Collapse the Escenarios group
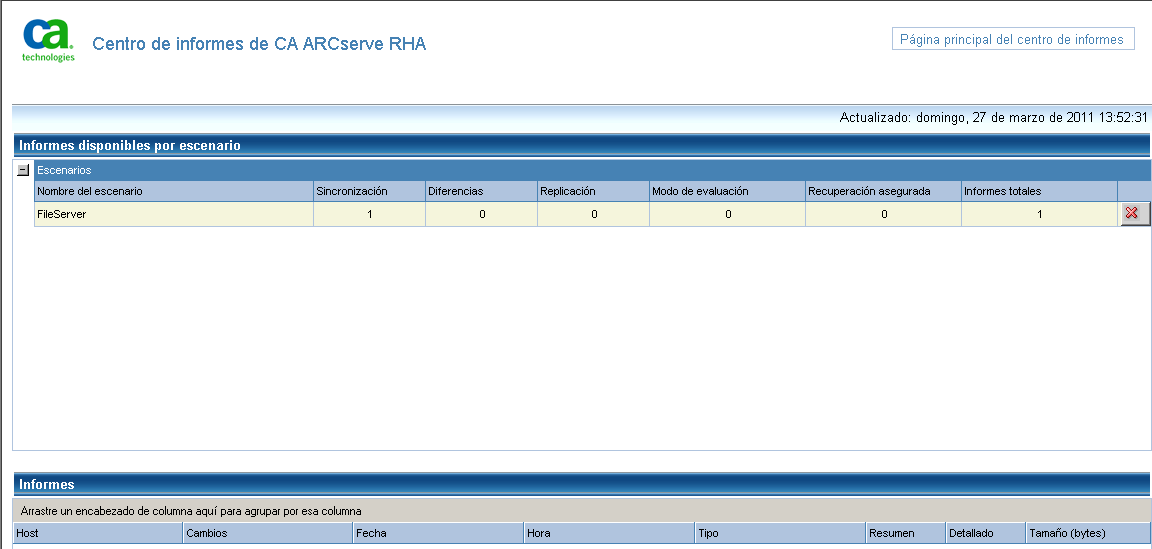The width and height of the screenshot is (1152, 549). [x=24, y=170]
